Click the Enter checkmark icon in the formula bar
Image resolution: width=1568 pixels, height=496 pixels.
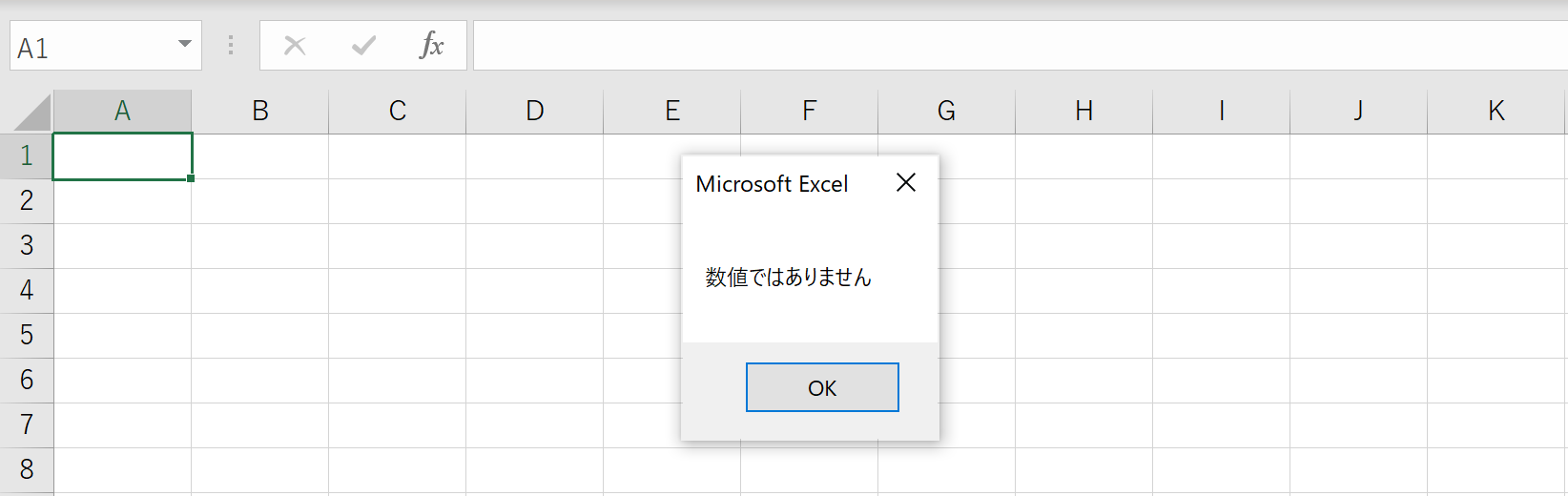point(363,45)
